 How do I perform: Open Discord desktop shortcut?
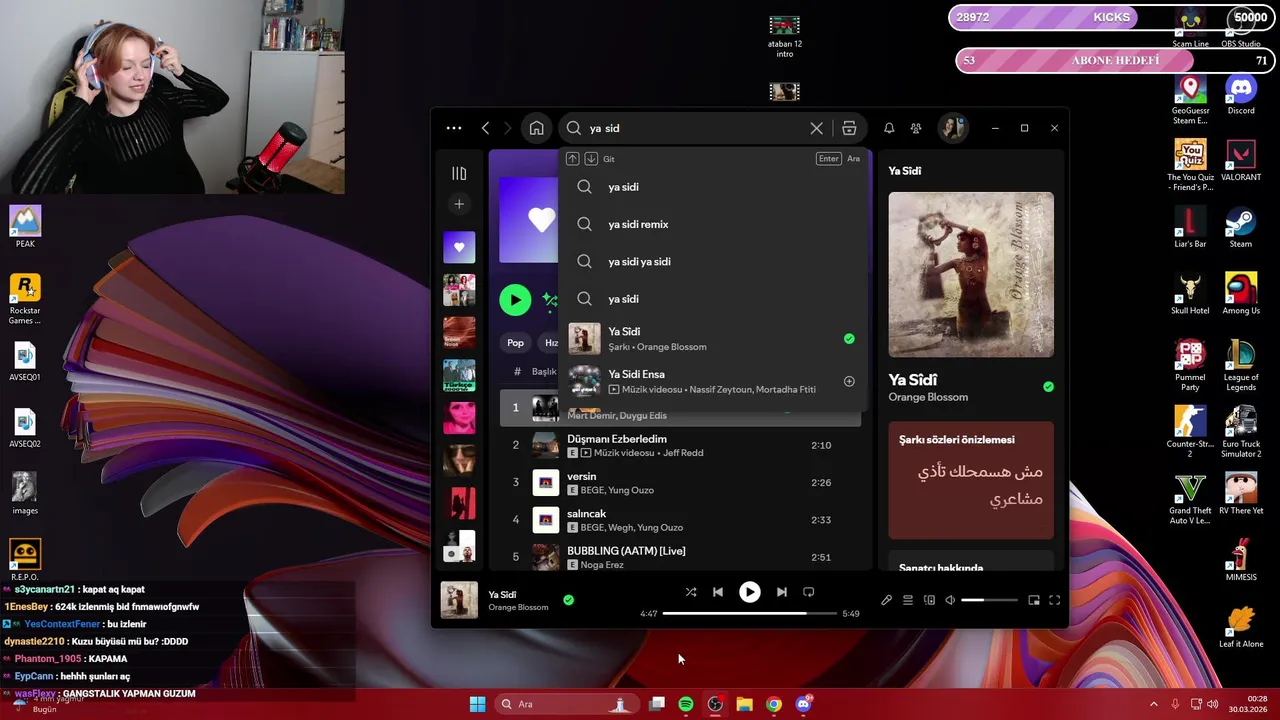[x=1241, y=94]
